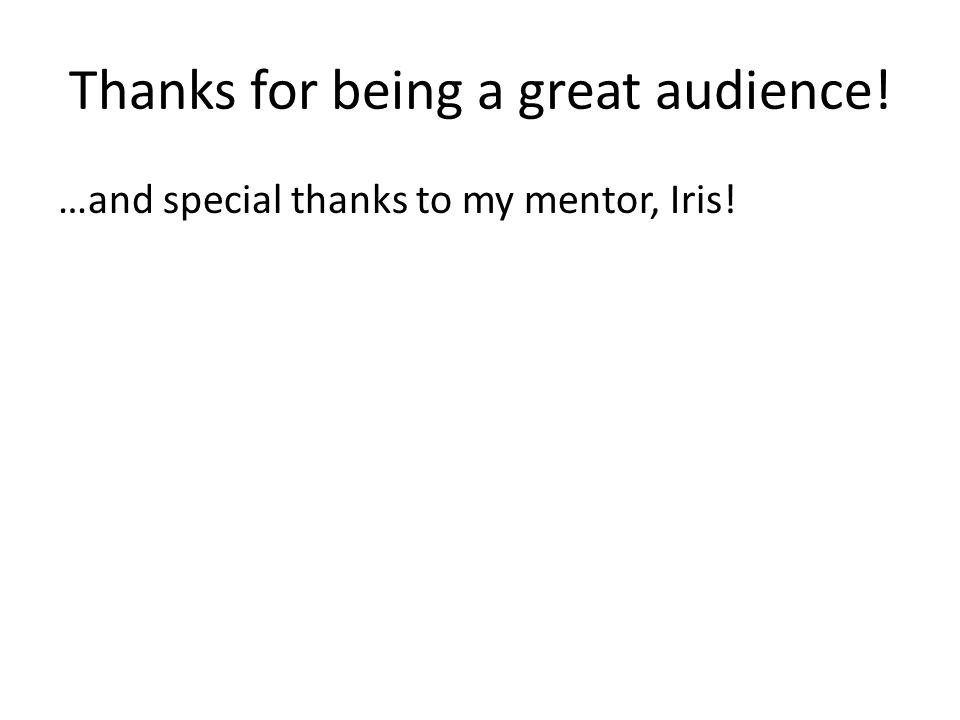Viewport: 960px width, 720px height.
Task: Click the letter "a" between being and great
Action: 490,95
